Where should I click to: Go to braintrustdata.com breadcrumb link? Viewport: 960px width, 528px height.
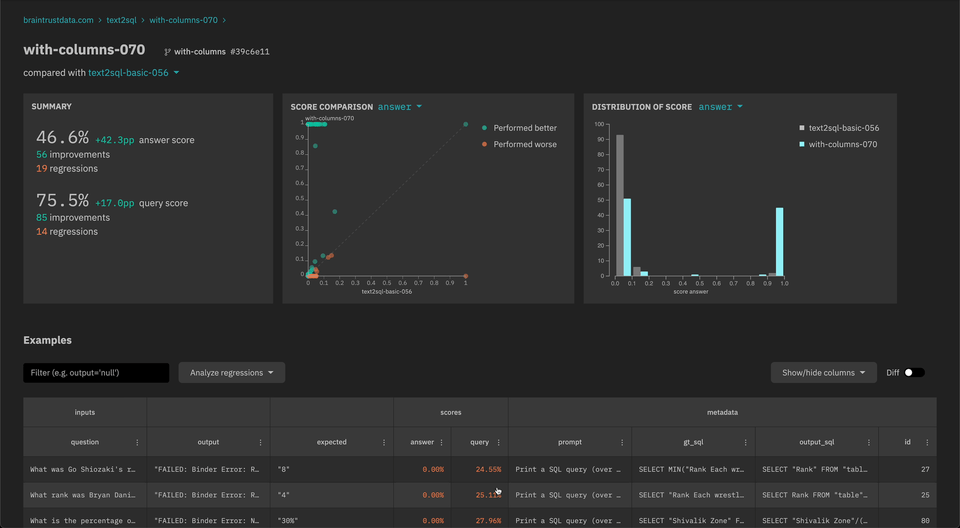(x=58, y=20)
